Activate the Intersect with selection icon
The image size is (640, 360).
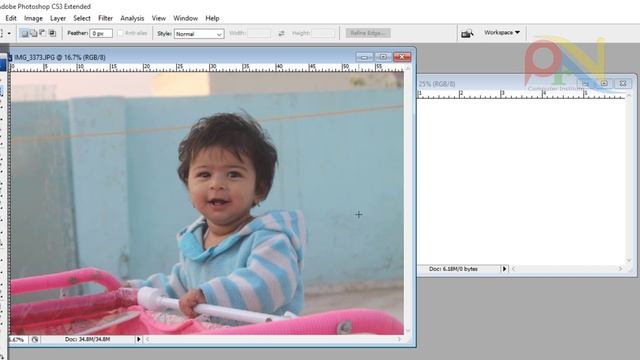pyautogui.click(x=52, y=33)
